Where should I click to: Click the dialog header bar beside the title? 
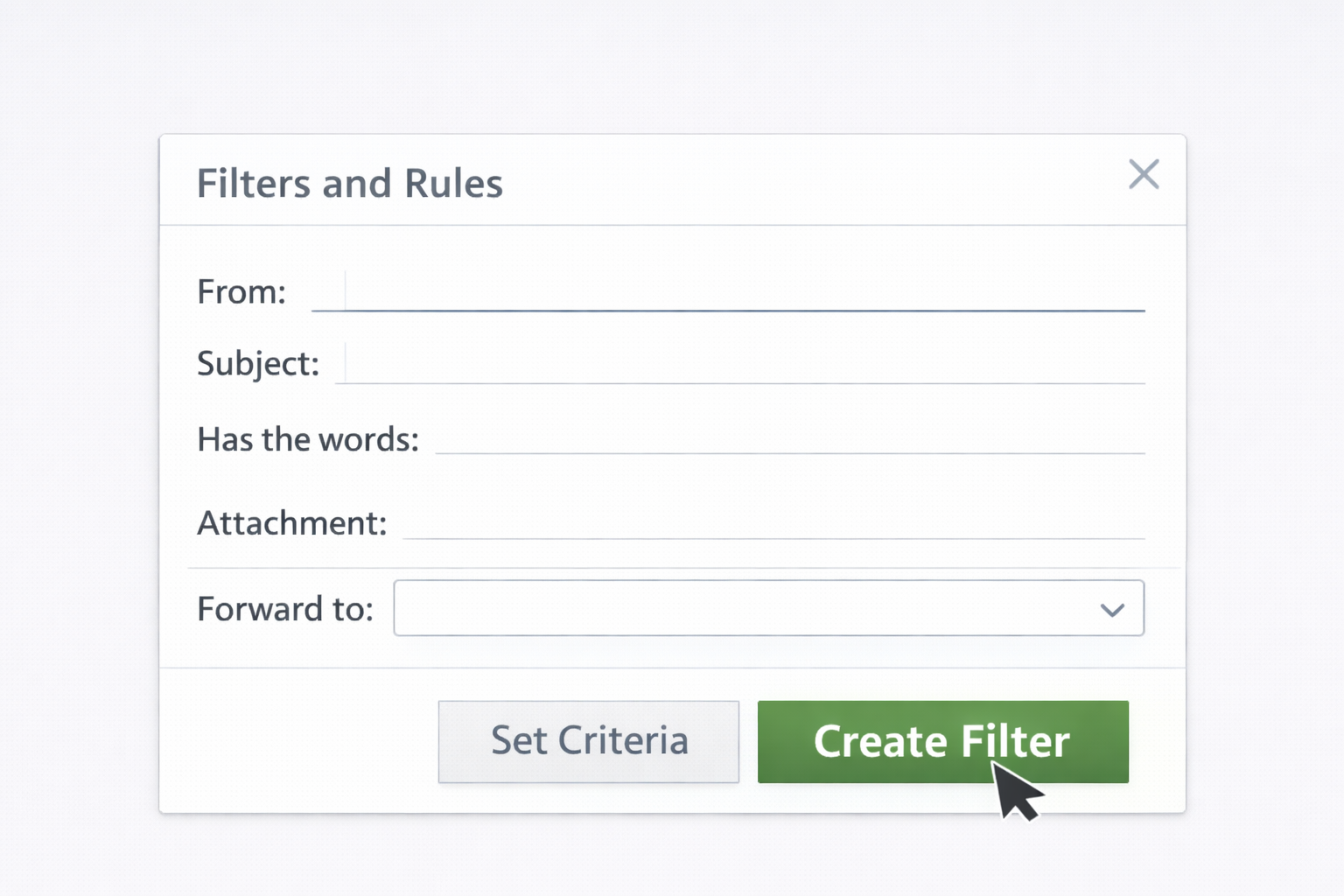click(787, 182)
